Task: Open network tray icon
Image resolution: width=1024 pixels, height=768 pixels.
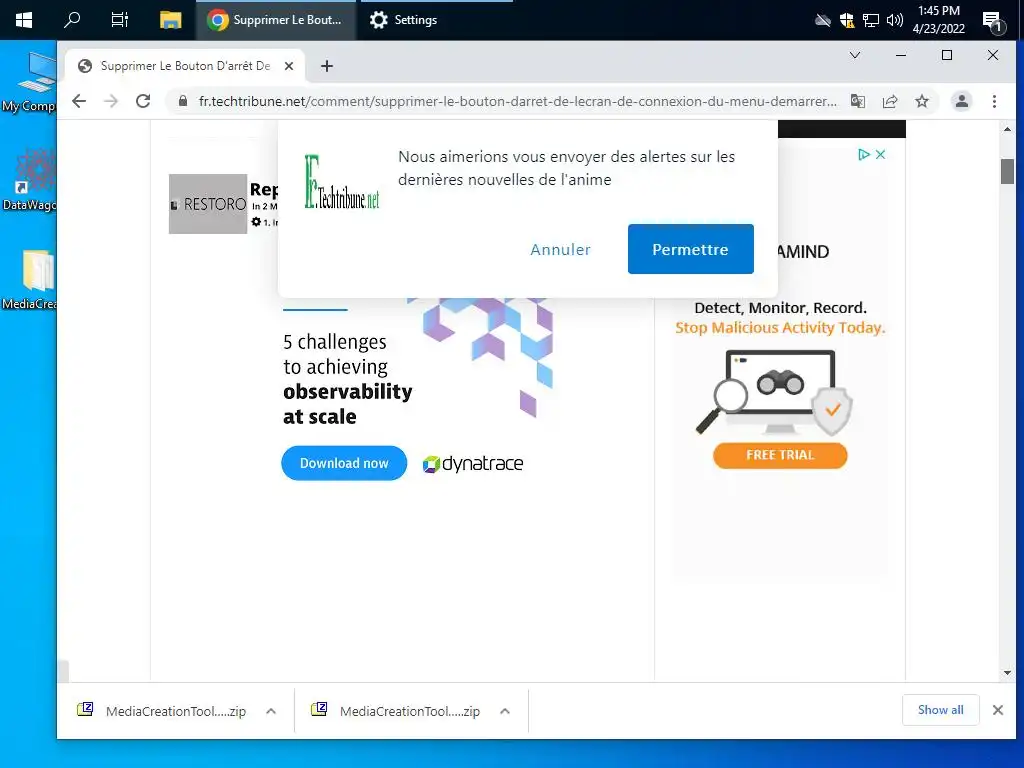Action: point(871,20)
